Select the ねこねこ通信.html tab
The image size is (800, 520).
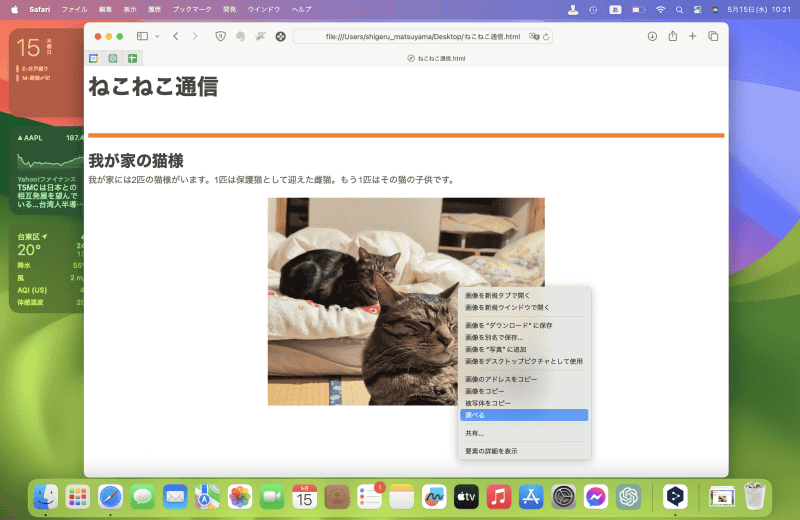(x=436, y=58)
